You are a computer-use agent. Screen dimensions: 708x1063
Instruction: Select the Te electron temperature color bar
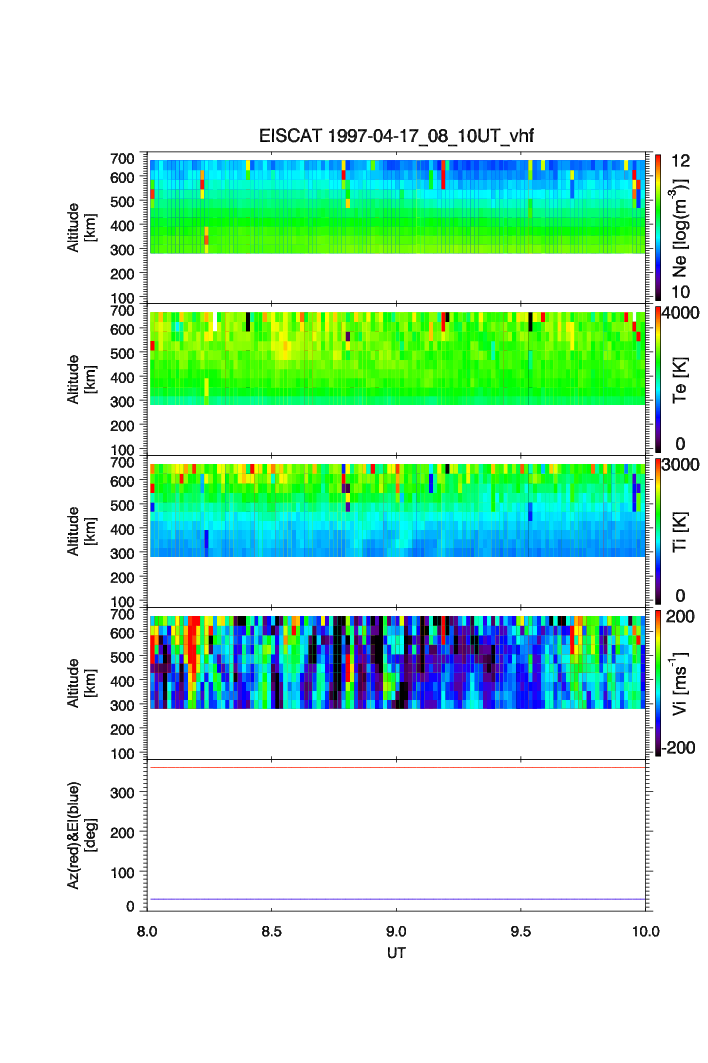pos(658,379)
